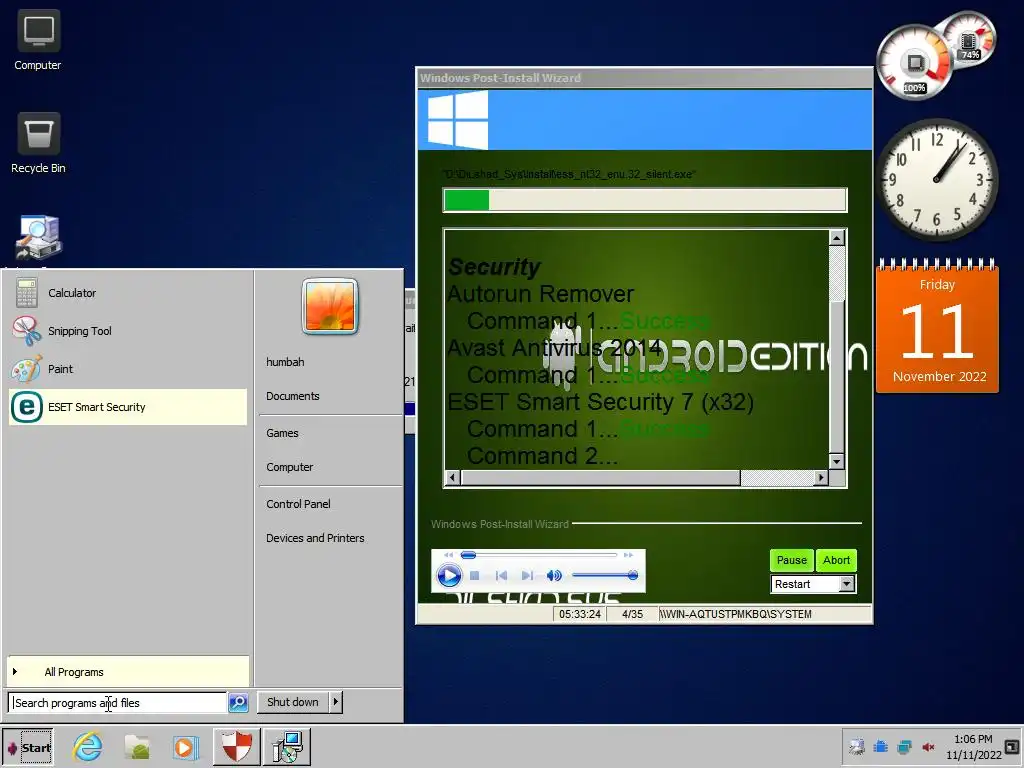Click the Avast Antivirus 2014 log entry
Screen dimensions: 1024x768
click(x=554, y=348)
